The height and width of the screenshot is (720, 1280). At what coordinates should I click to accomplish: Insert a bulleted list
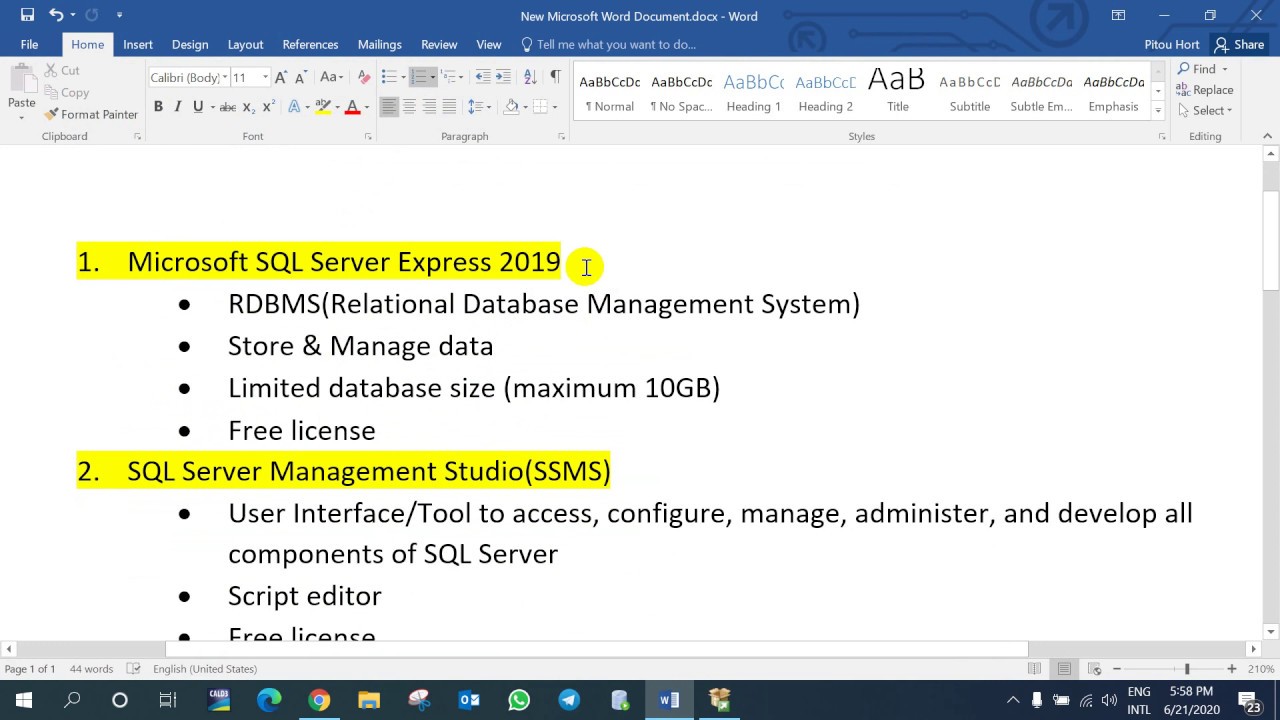[x=389, y=78]
